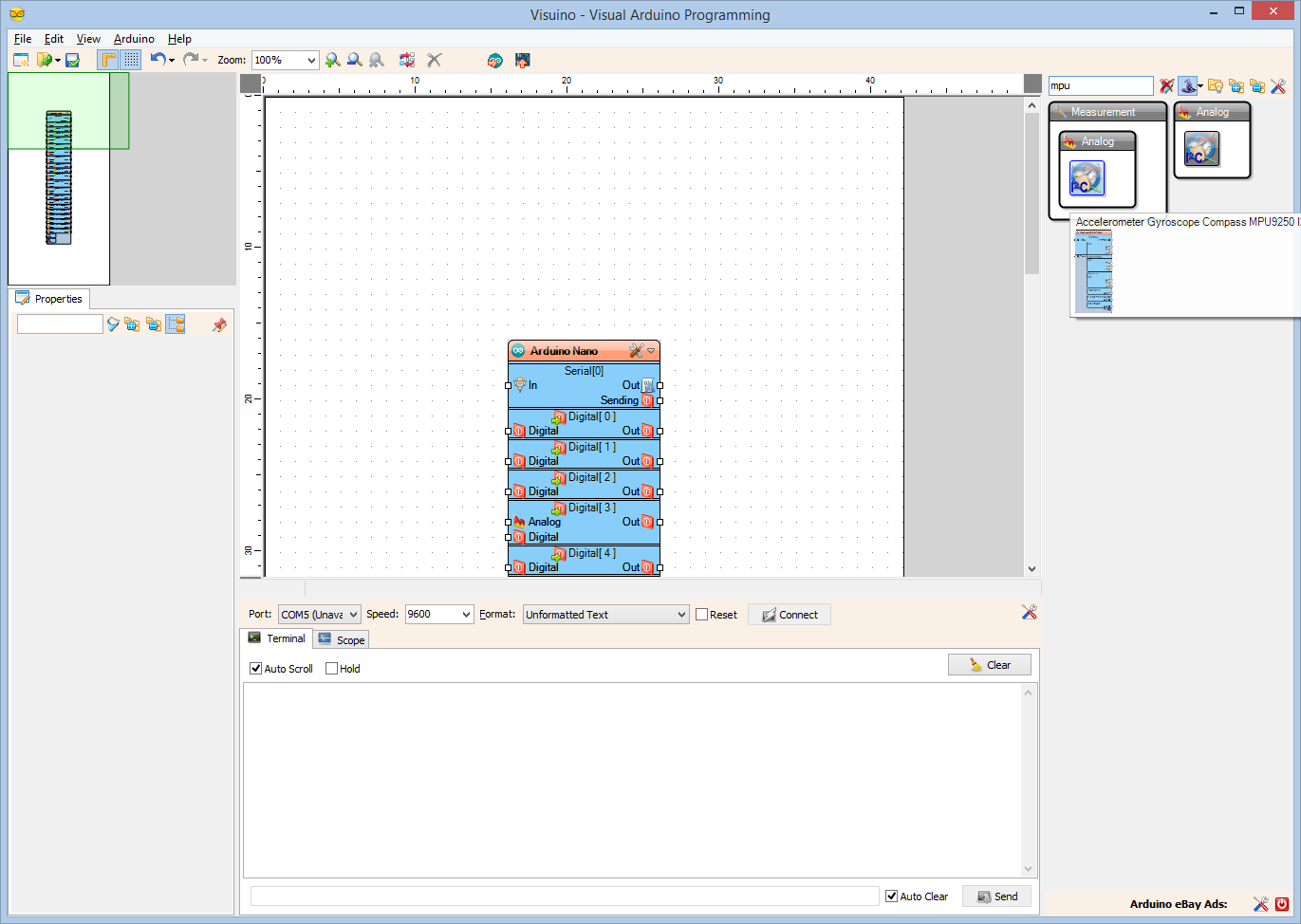Click the component search input field

tap(1100, 86)
